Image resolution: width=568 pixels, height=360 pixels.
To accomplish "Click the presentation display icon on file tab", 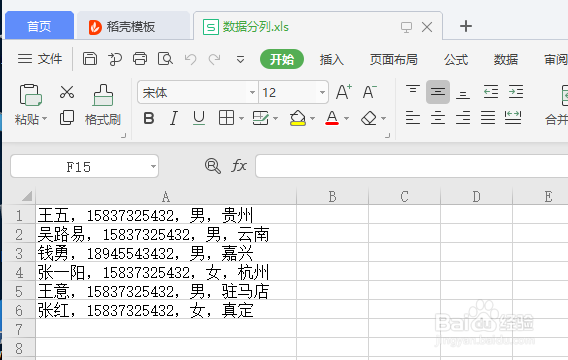I will 406,27.
